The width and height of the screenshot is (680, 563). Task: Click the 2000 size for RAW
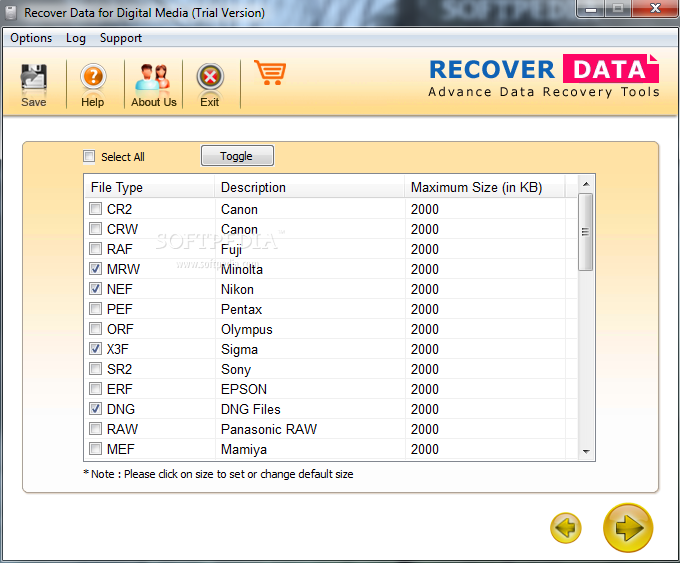425,429
